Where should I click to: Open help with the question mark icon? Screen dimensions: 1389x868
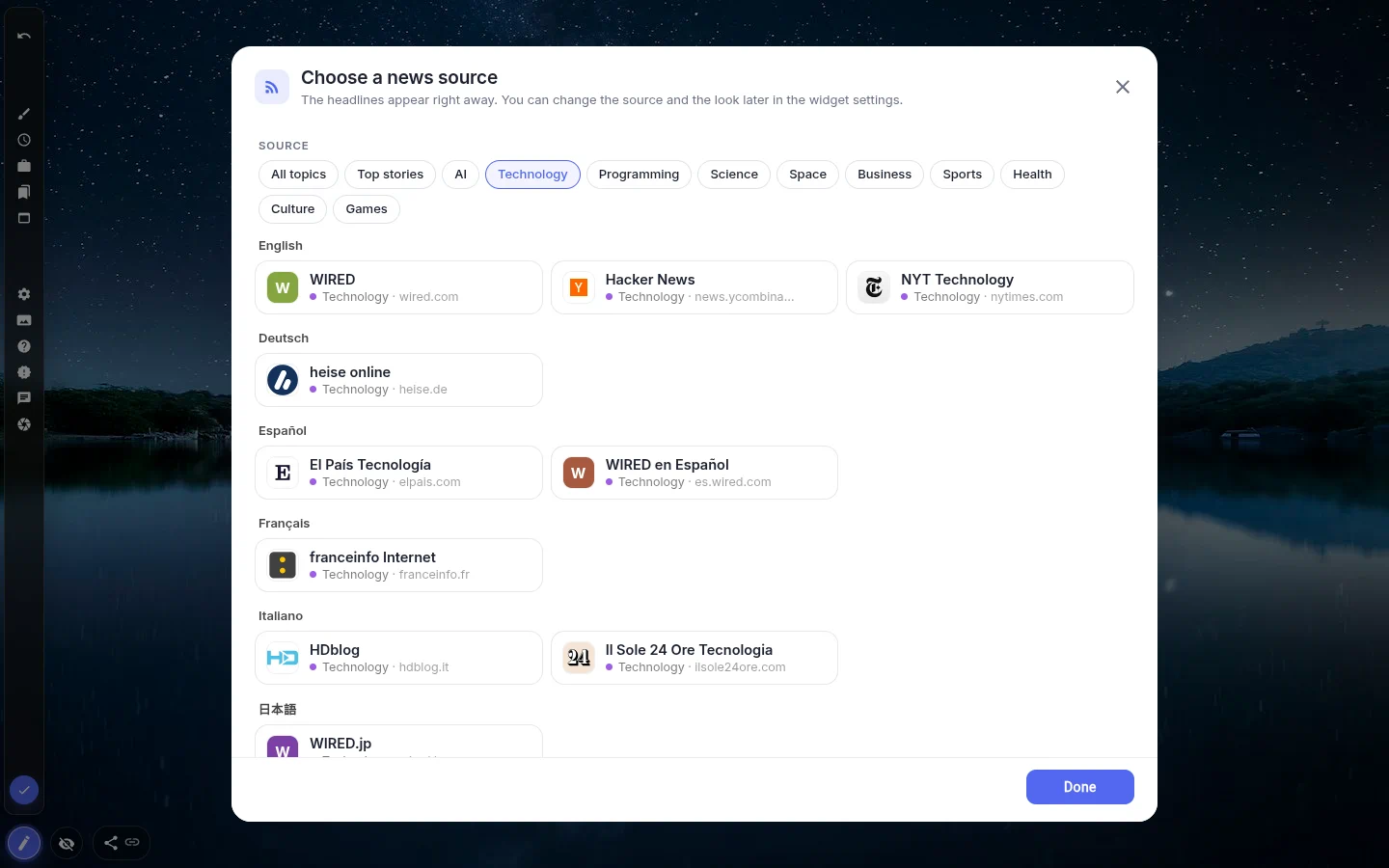24,346
